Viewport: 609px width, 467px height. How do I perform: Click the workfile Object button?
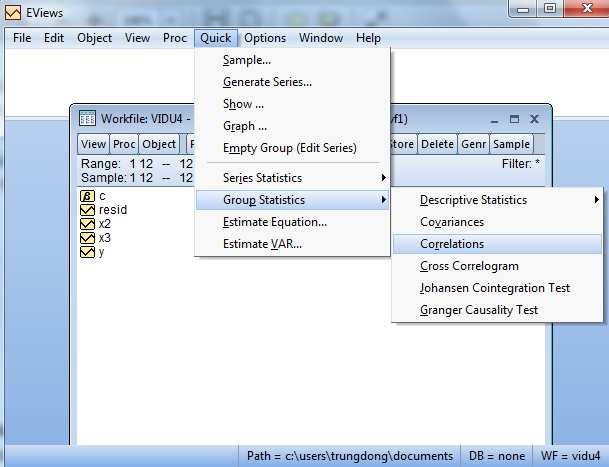point(159,144)
